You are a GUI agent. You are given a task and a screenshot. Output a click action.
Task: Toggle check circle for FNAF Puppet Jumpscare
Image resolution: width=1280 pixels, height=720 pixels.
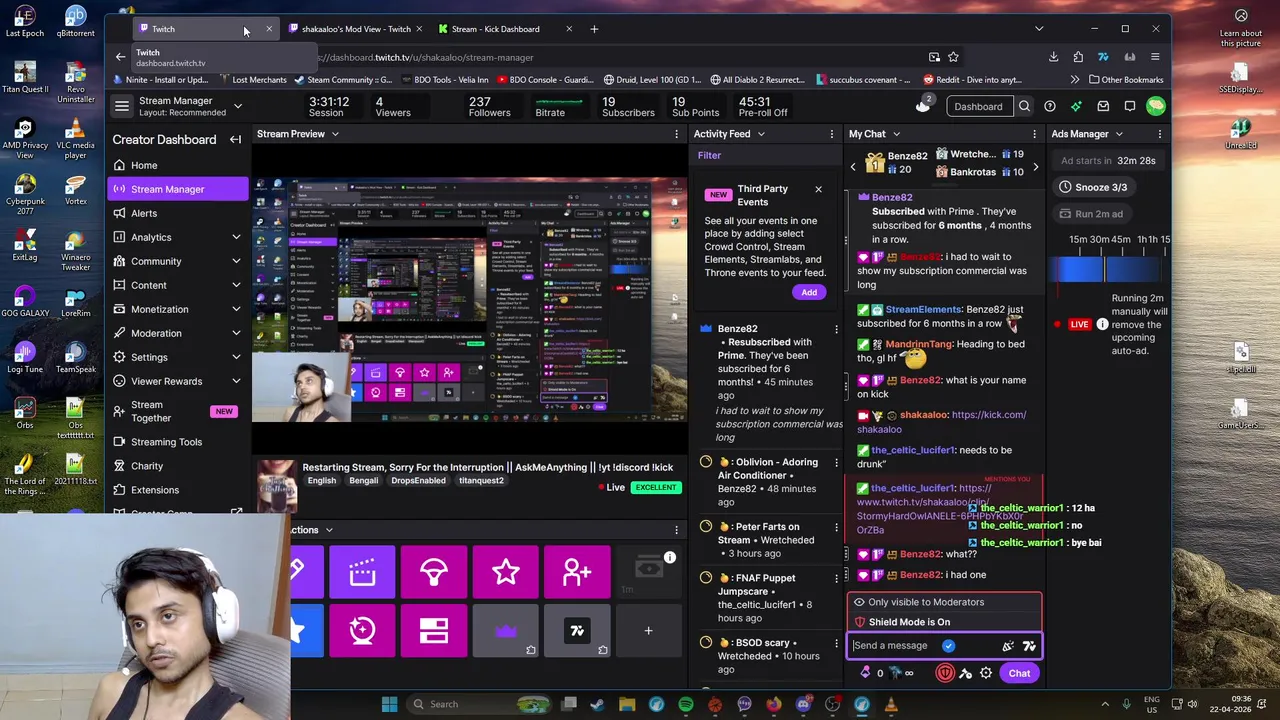click(x=706, y=578)
